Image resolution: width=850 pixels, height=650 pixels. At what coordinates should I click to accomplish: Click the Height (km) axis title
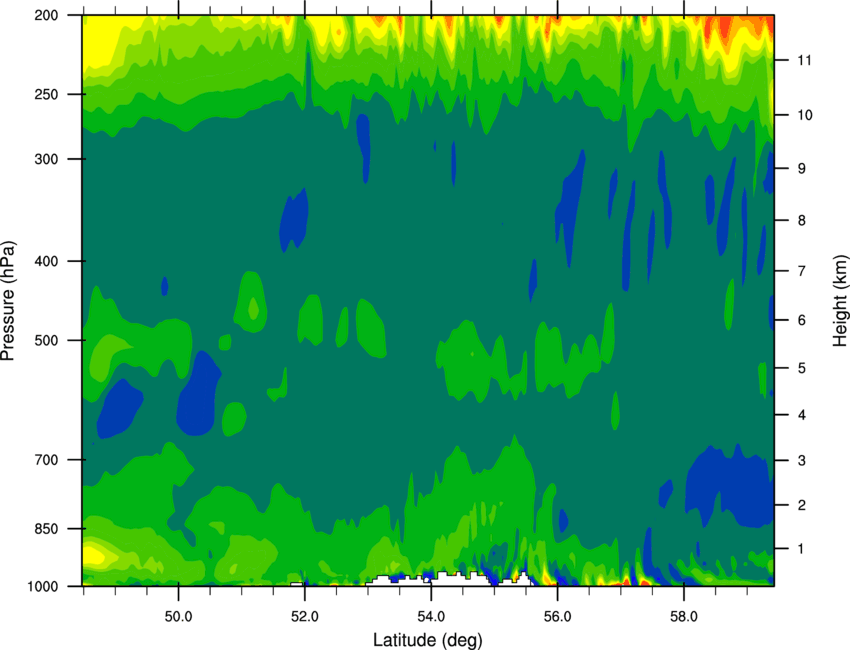click(x=840, y=301)
